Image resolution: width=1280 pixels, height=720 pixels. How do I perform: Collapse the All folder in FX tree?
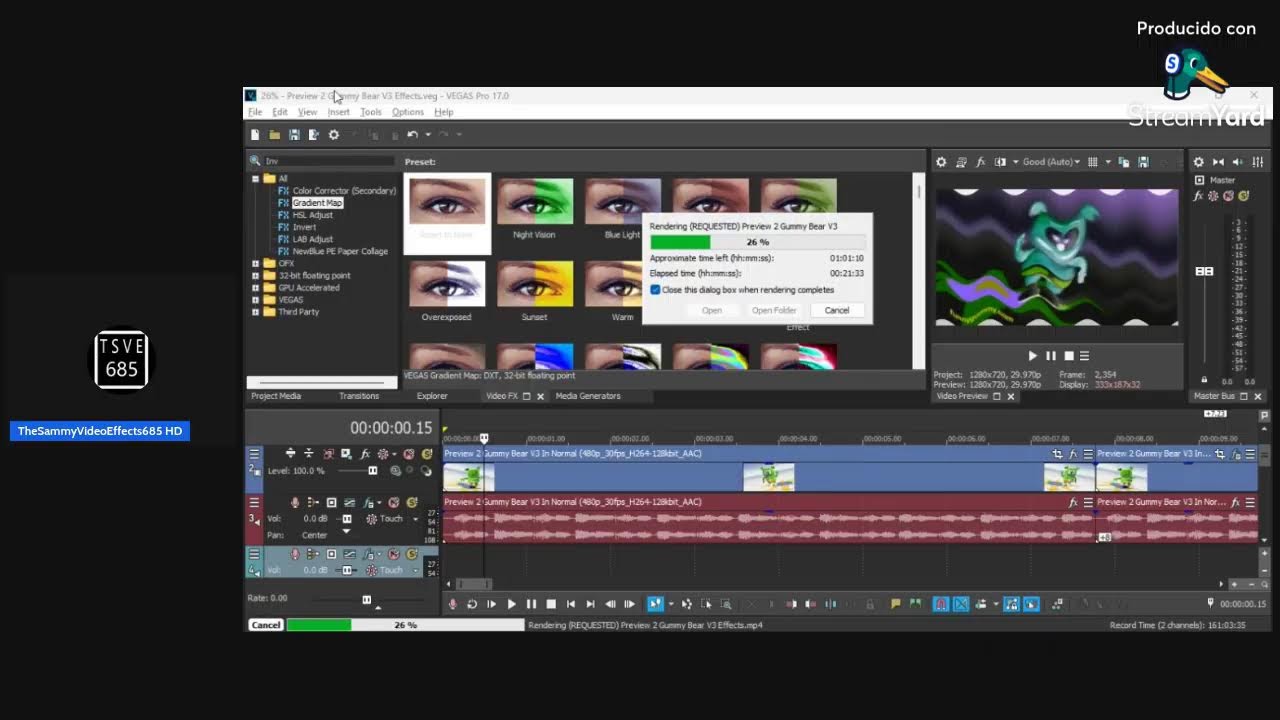point(255,179)
